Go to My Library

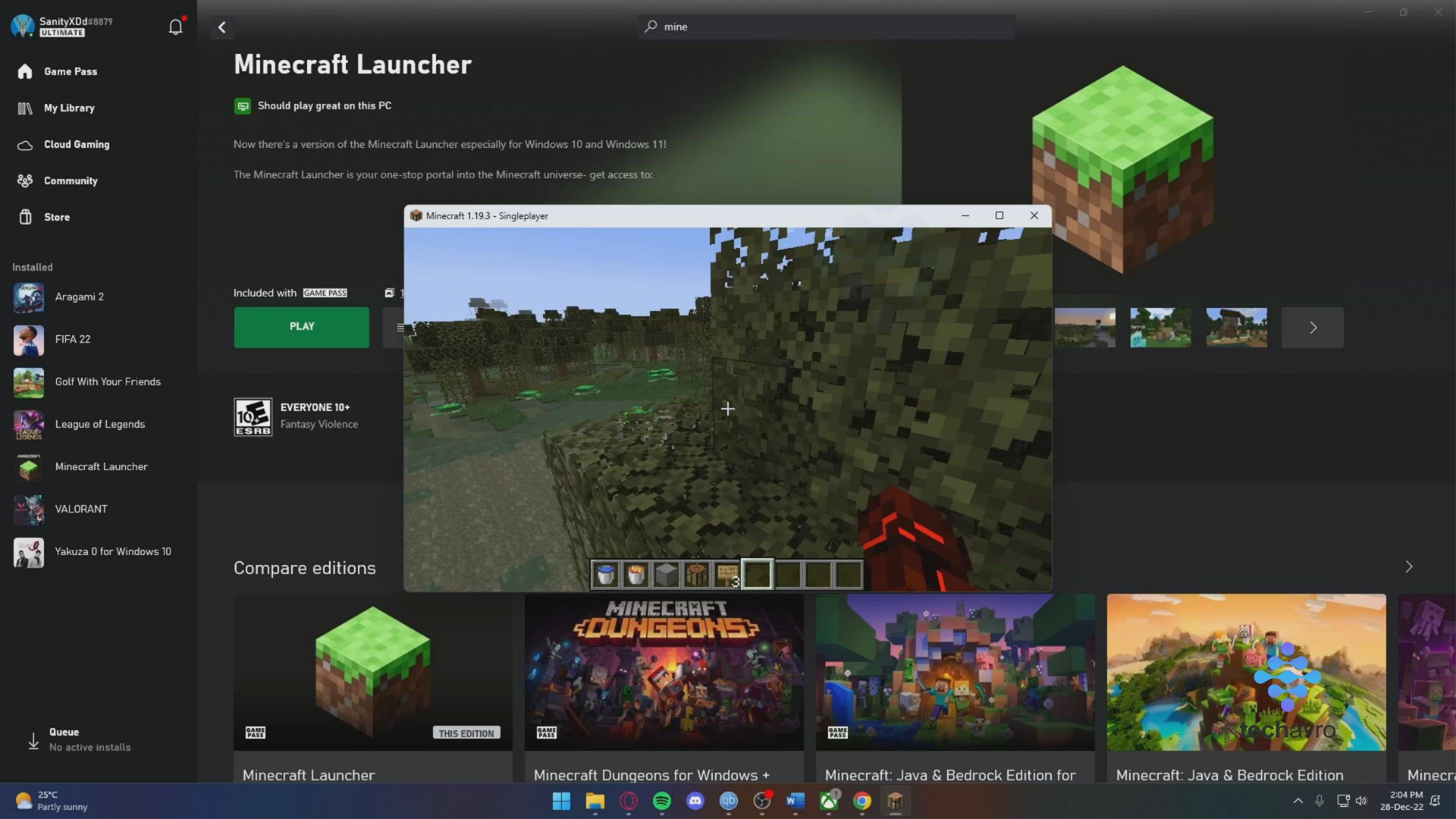point(68,108)
